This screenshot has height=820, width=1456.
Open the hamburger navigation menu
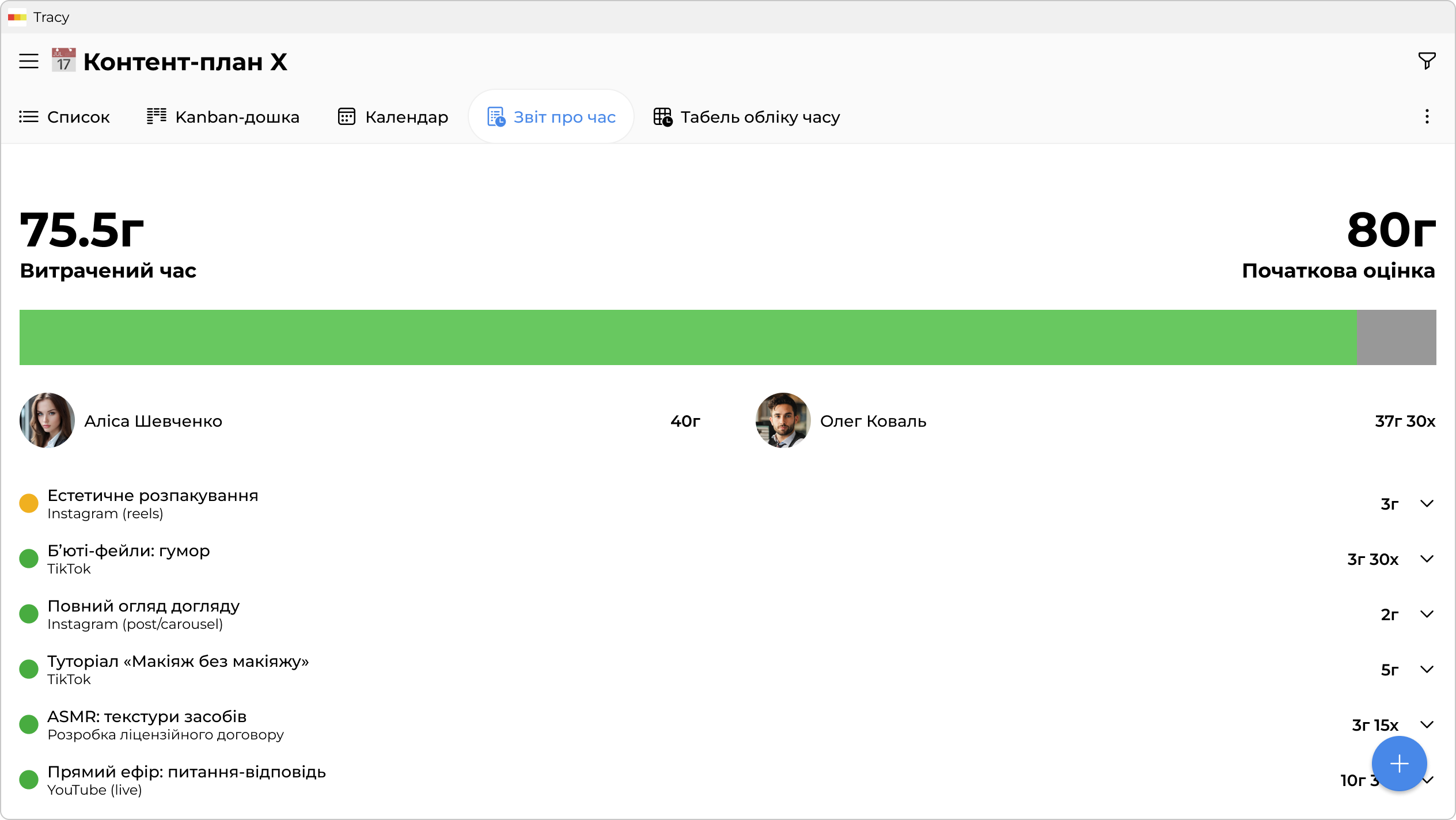29,62
